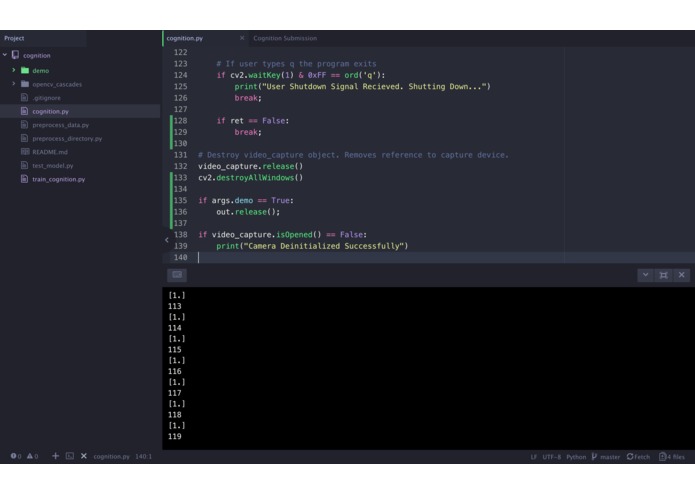Expand the opencv_cascades folder chevron
Viewport: 695px width, 494px height.
click(14, 84)
